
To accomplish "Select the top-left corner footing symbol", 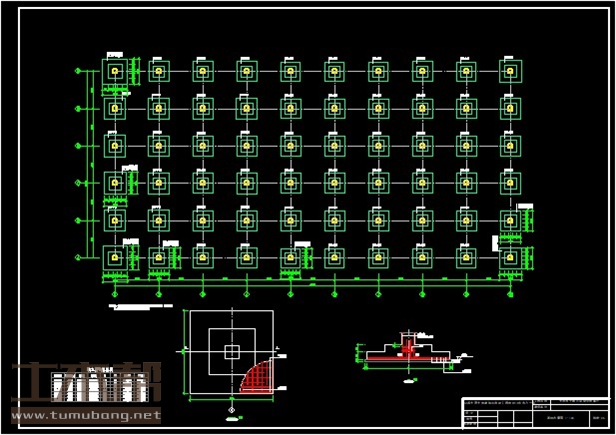I will (115, 71).
